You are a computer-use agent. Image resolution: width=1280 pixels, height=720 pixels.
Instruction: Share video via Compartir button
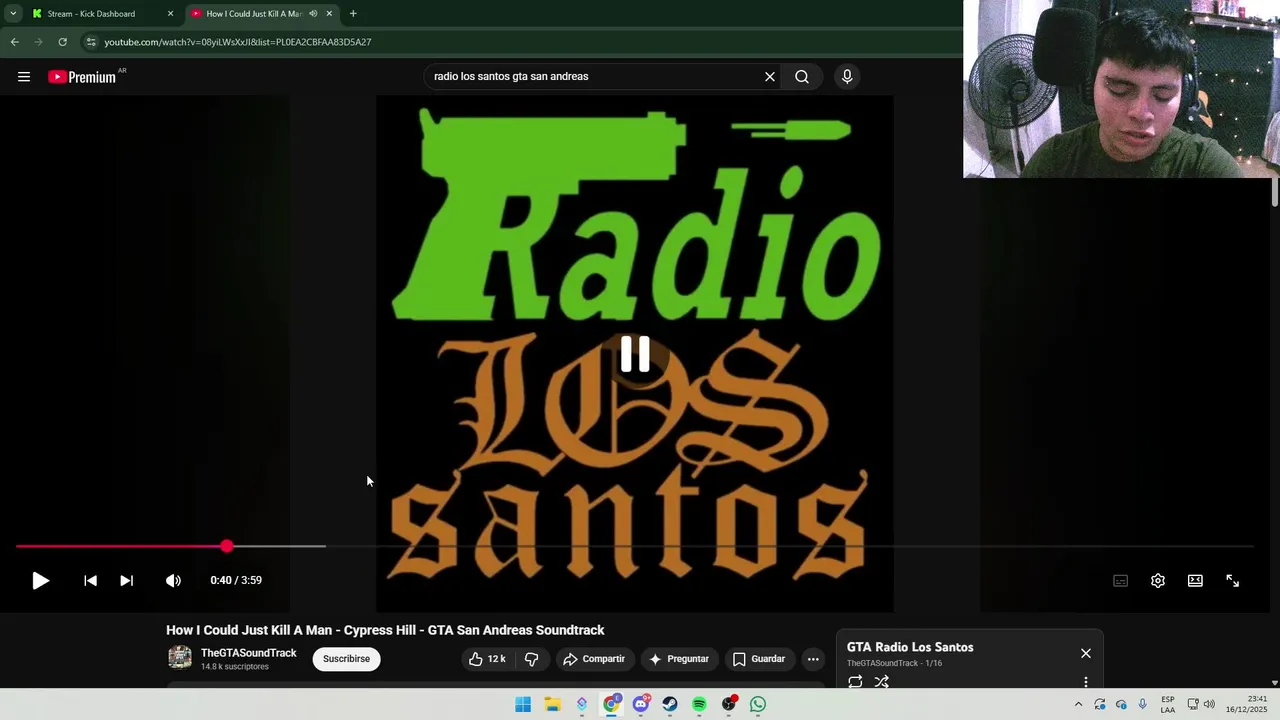click(594, 659)
